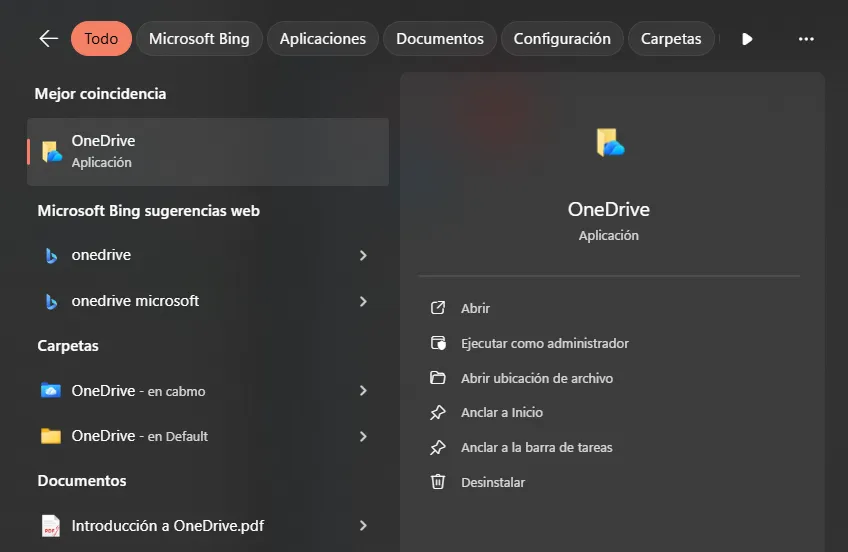Screen dimensions: 848x552
Task: Click the shield icon for run as administrator
Action: click(x=438, y=343)
